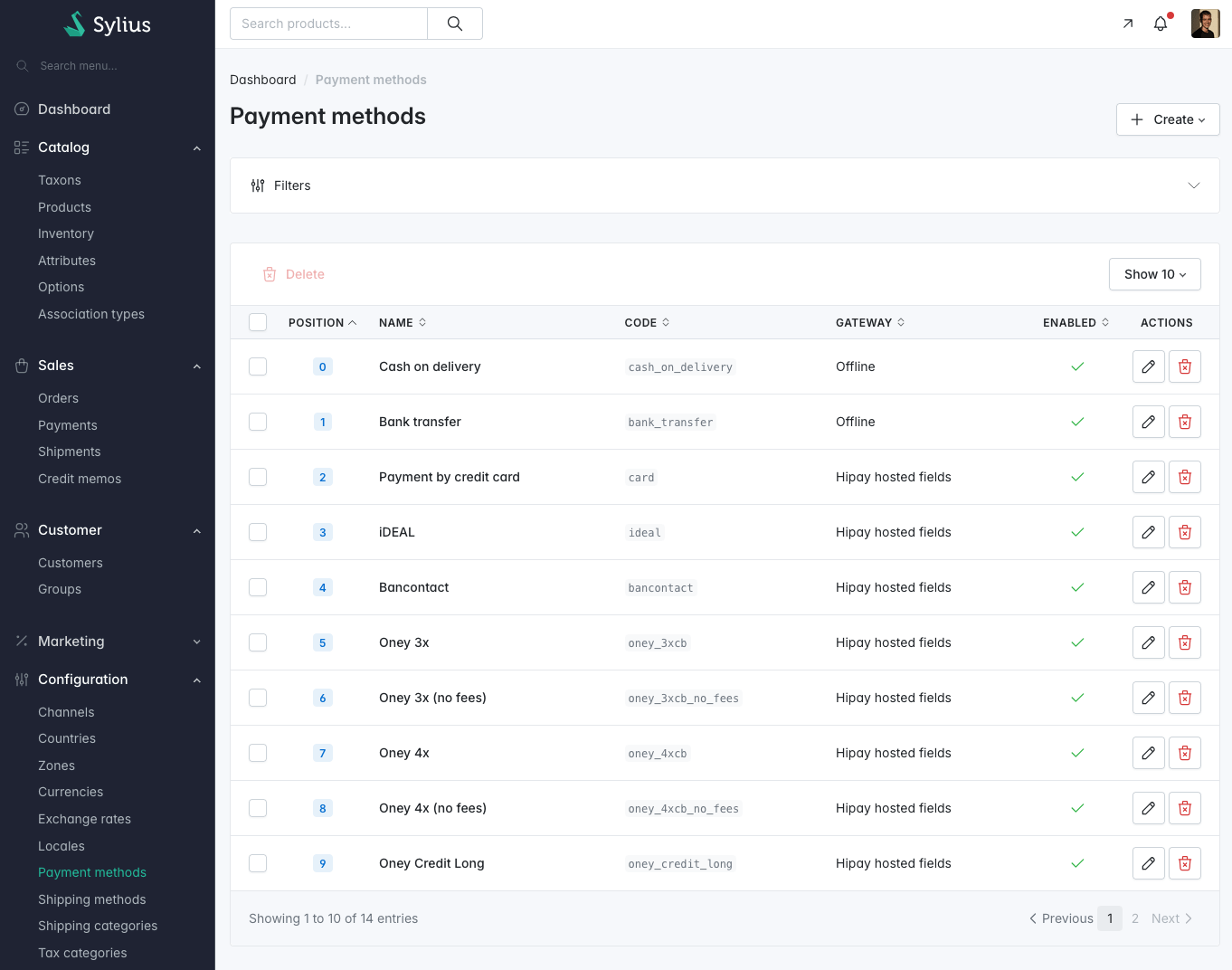This screenshot has height=970, width=1232.
Task: Open the storefront arrow icon in header
Action: tap(1128, 24)
